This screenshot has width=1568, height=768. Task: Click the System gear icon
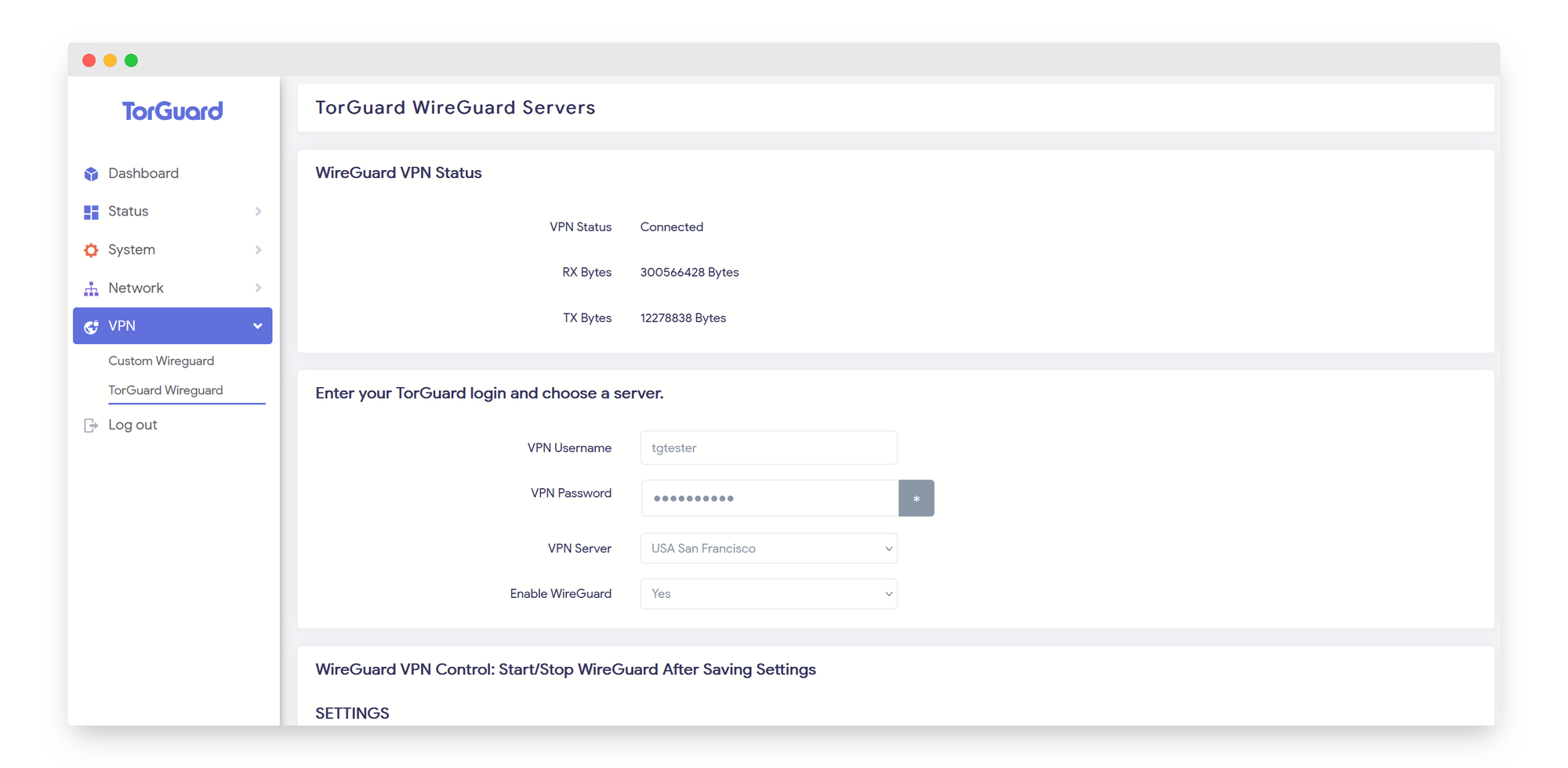click(x=91, y=250)
